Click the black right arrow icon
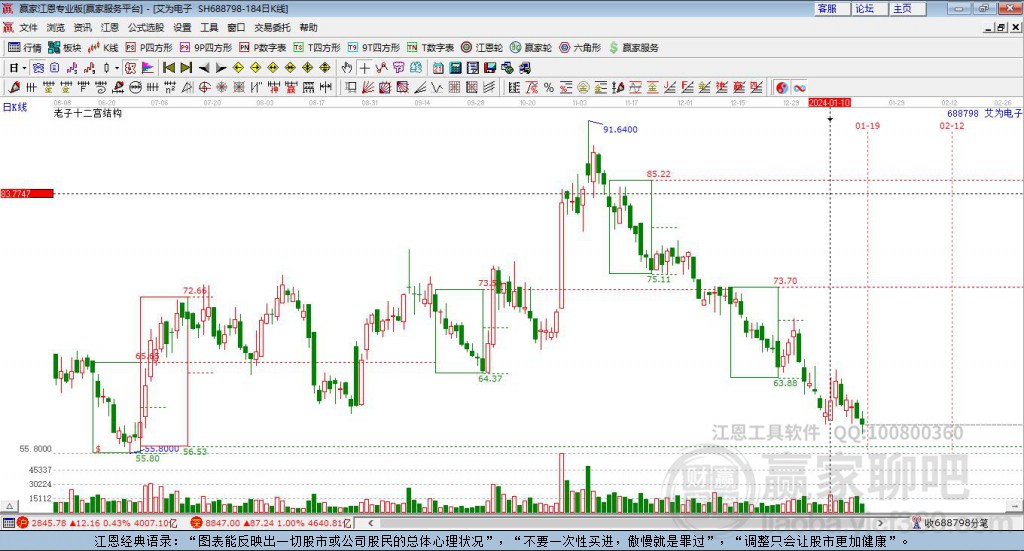This screenshot has width=1024, height=551. pos(221,68)
